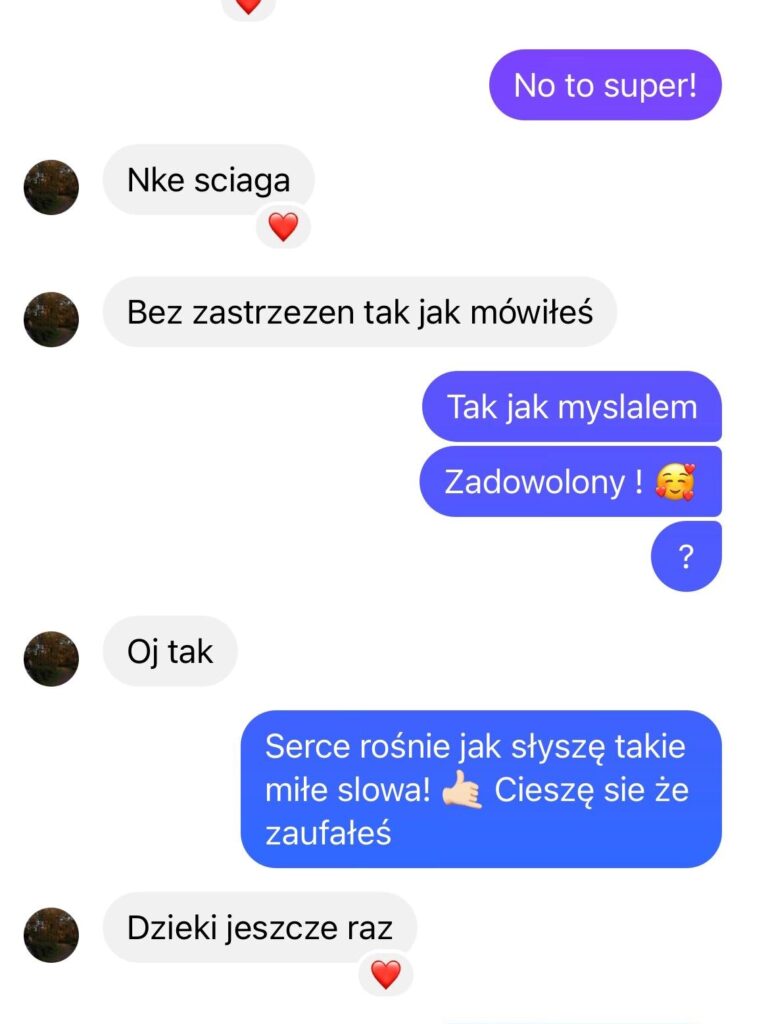Tap the heart reaction under "Nke sciaga"
This screenshot has height=1024, width=768.
pos(283,227)
